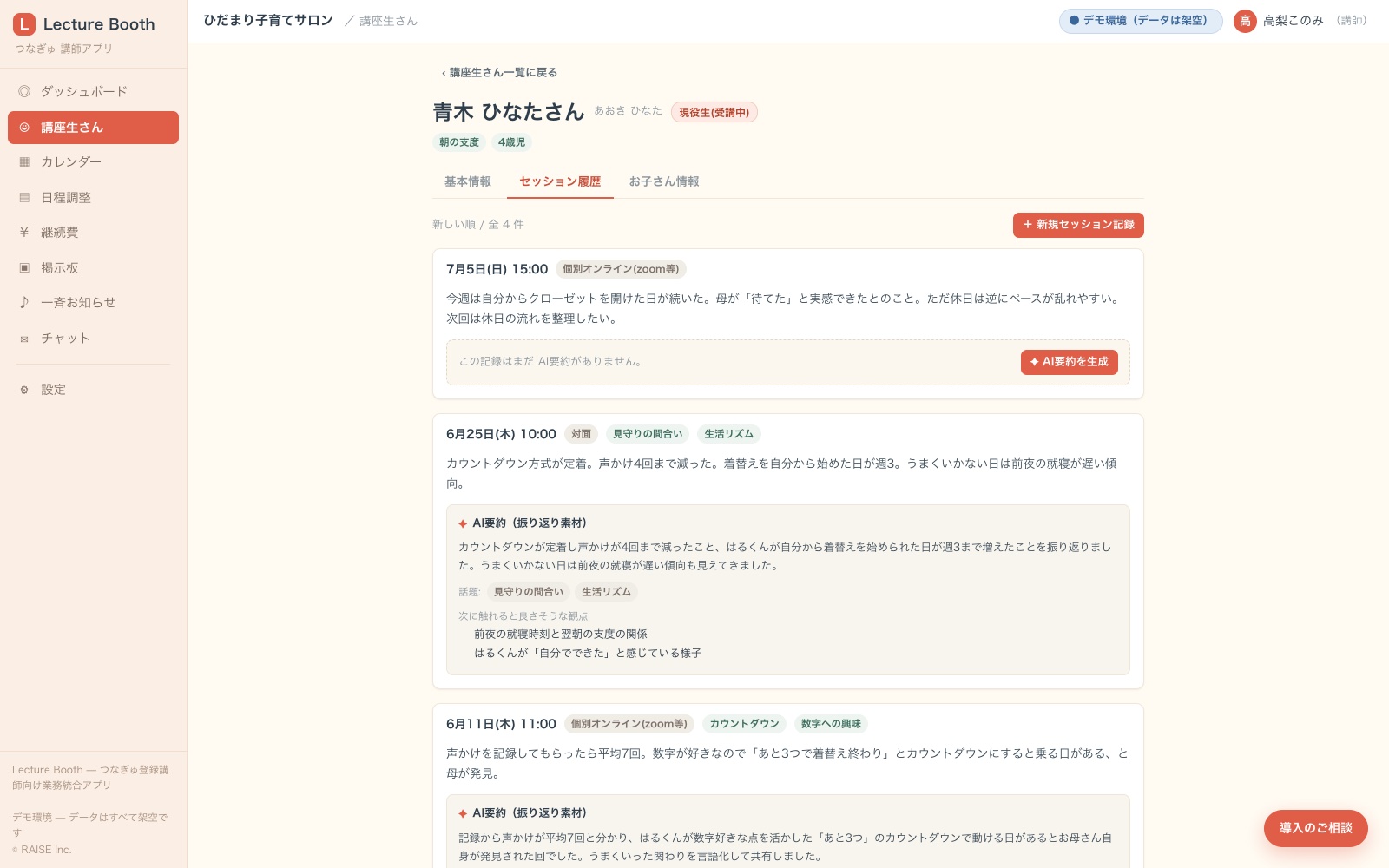Click the 7月5日(日) 15:00 session heading
Screen dimensions: 1389x868
pos(497,269)
